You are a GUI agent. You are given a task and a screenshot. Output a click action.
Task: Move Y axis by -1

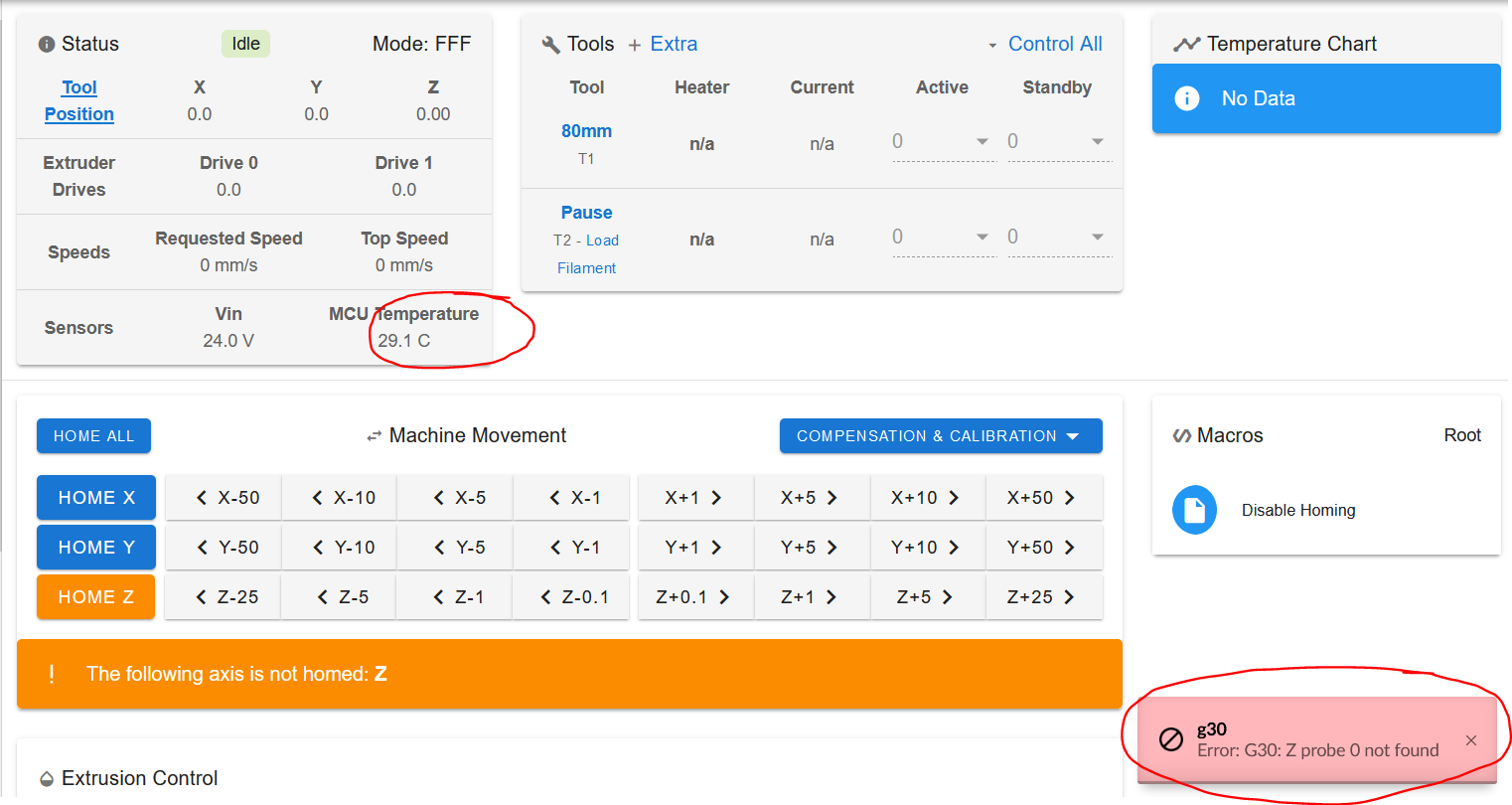pos(571,548)
